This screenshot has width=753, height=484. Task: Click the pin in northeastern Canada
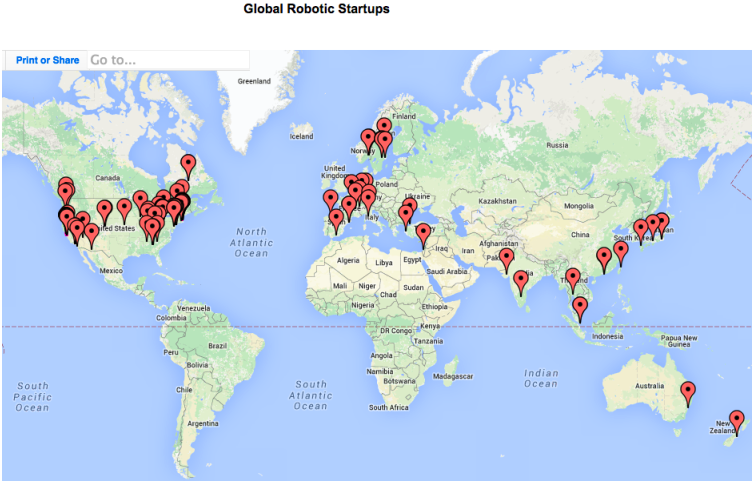coord(188,168)
